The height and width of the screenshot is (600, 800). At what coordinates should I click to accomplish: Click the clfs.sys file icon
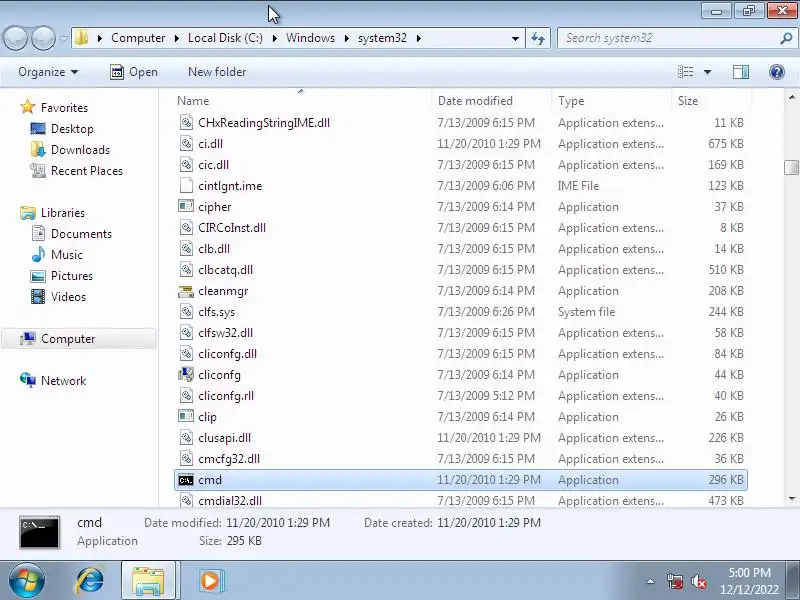186,312
